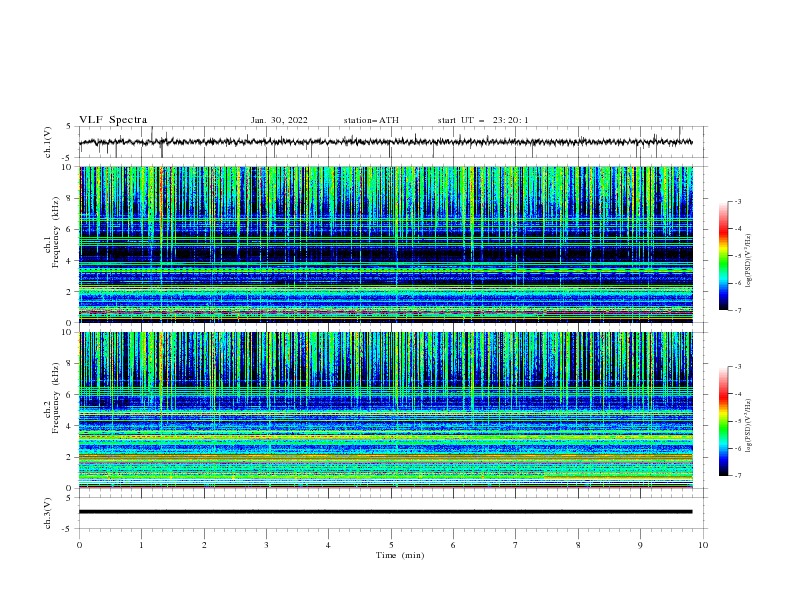
Task: Click the colour bar beside ch.2 spectrogram
Action: [x=724, y=421]
